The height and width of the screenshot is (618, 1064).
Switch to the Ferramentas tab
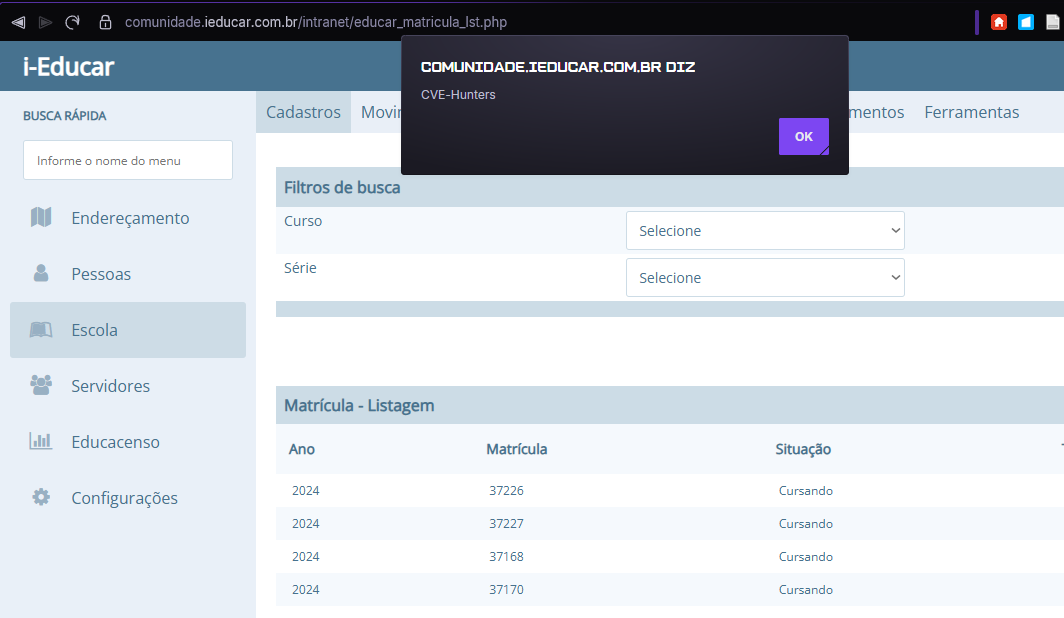(972, 112)
